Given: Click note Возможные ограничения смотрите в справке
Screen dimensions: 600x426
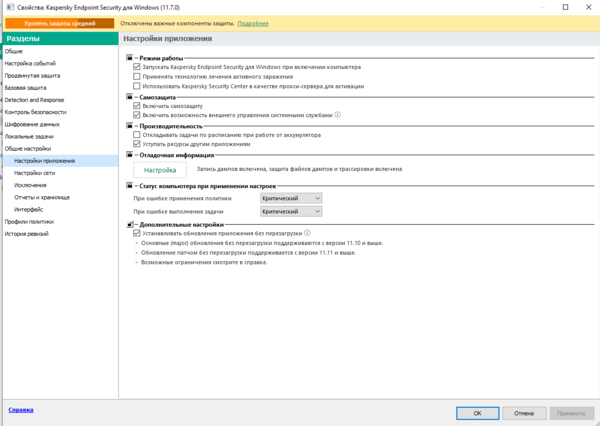Looking at the screenshot, I should (x=204, y=263).
